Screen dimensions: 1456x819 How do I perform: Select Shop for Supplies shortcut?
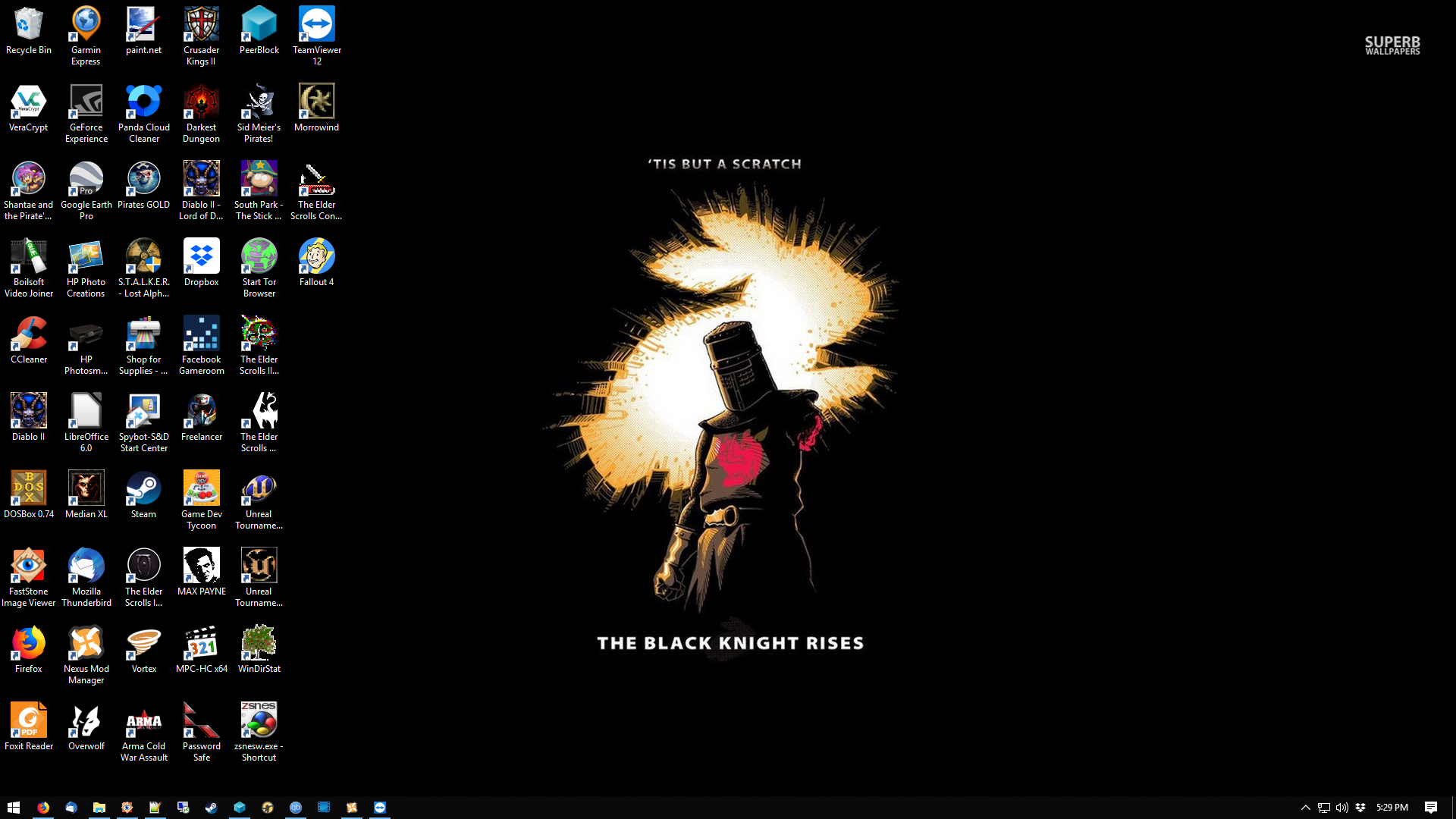(x=144, y=346)
